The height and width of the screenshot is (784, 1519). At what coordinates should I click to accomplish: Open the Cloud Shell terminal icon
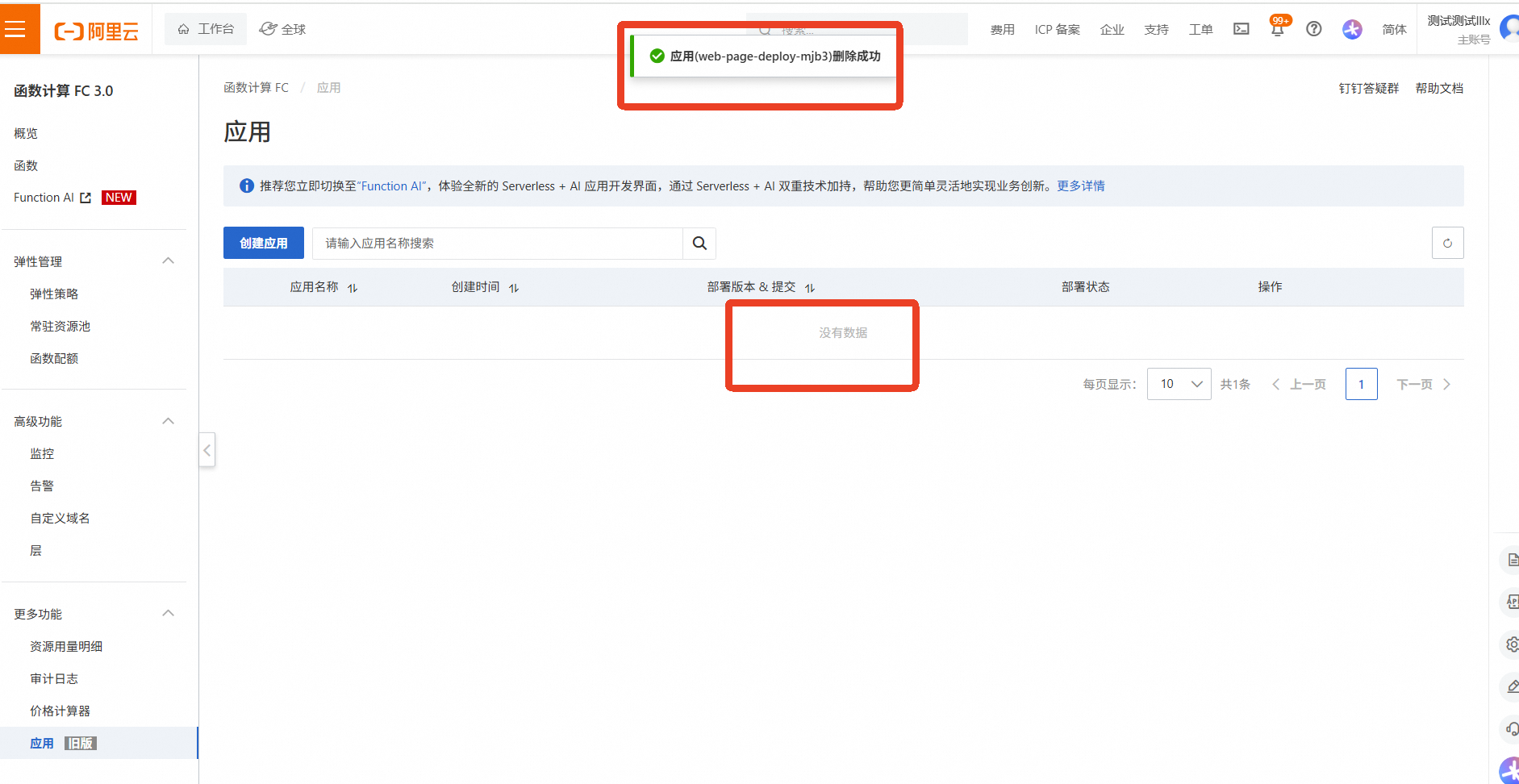click(1241, 29)
